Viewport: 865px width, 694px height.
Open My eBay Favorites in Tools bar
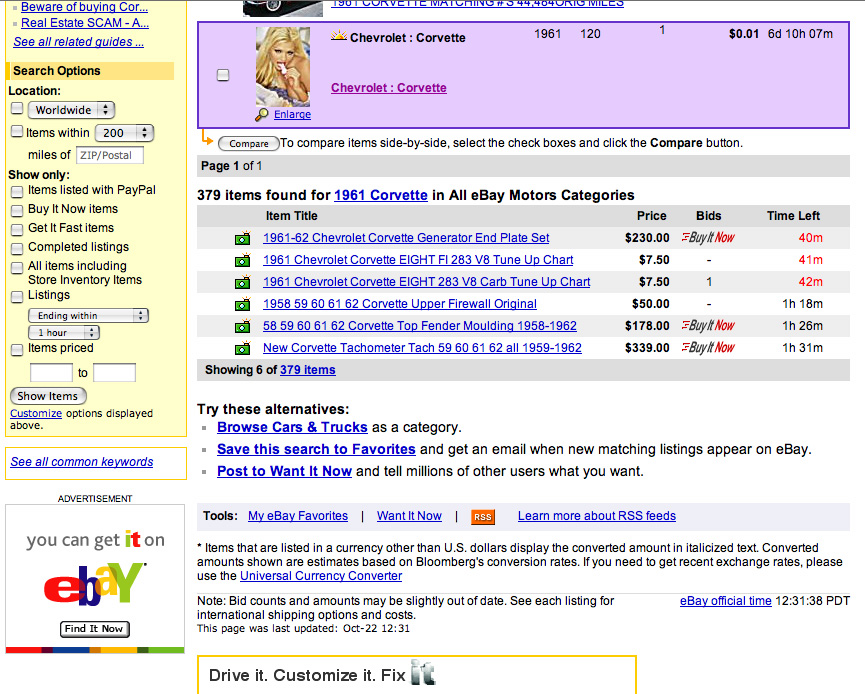(298, 516)
